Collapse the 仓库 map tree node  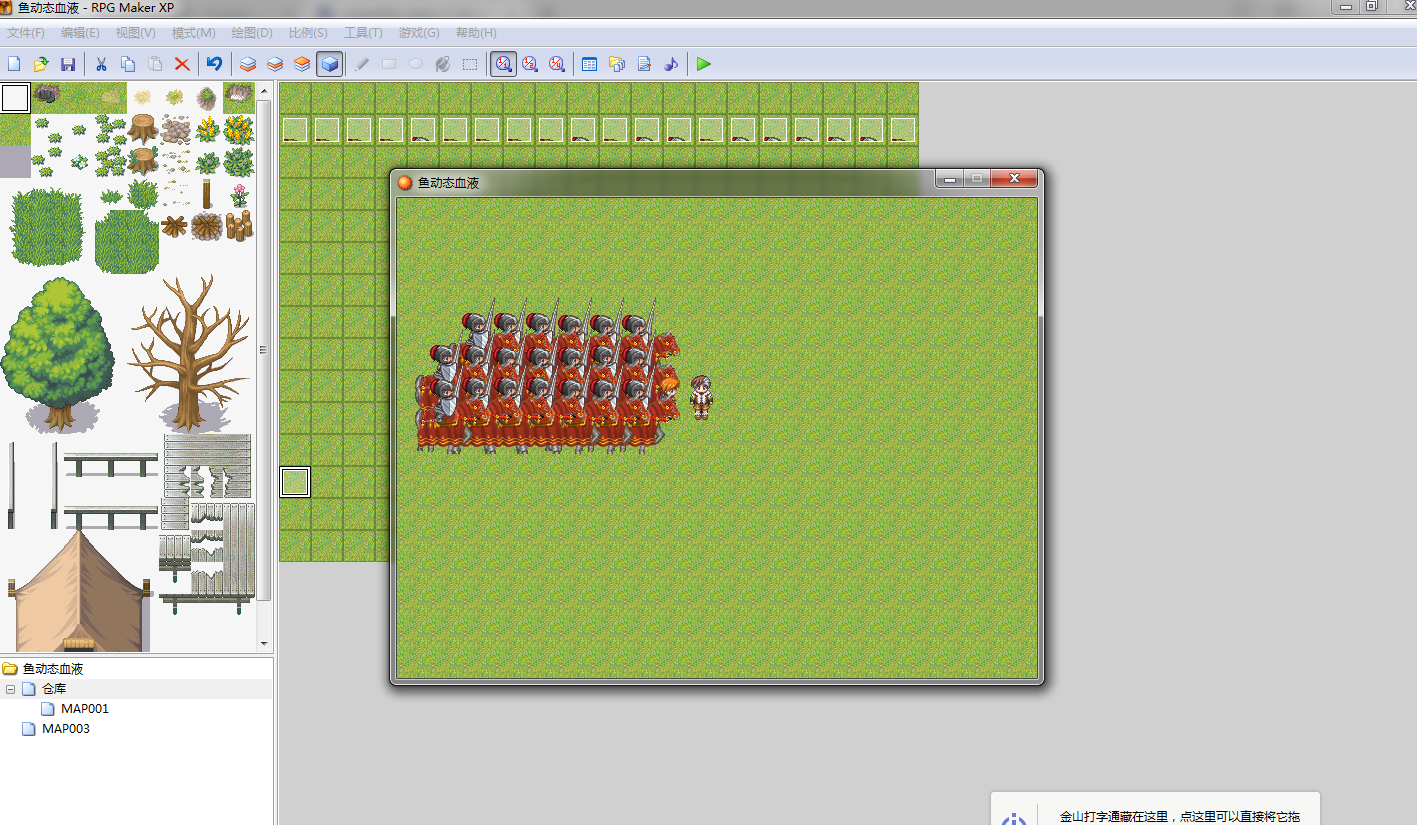click(x=10, y=689)
